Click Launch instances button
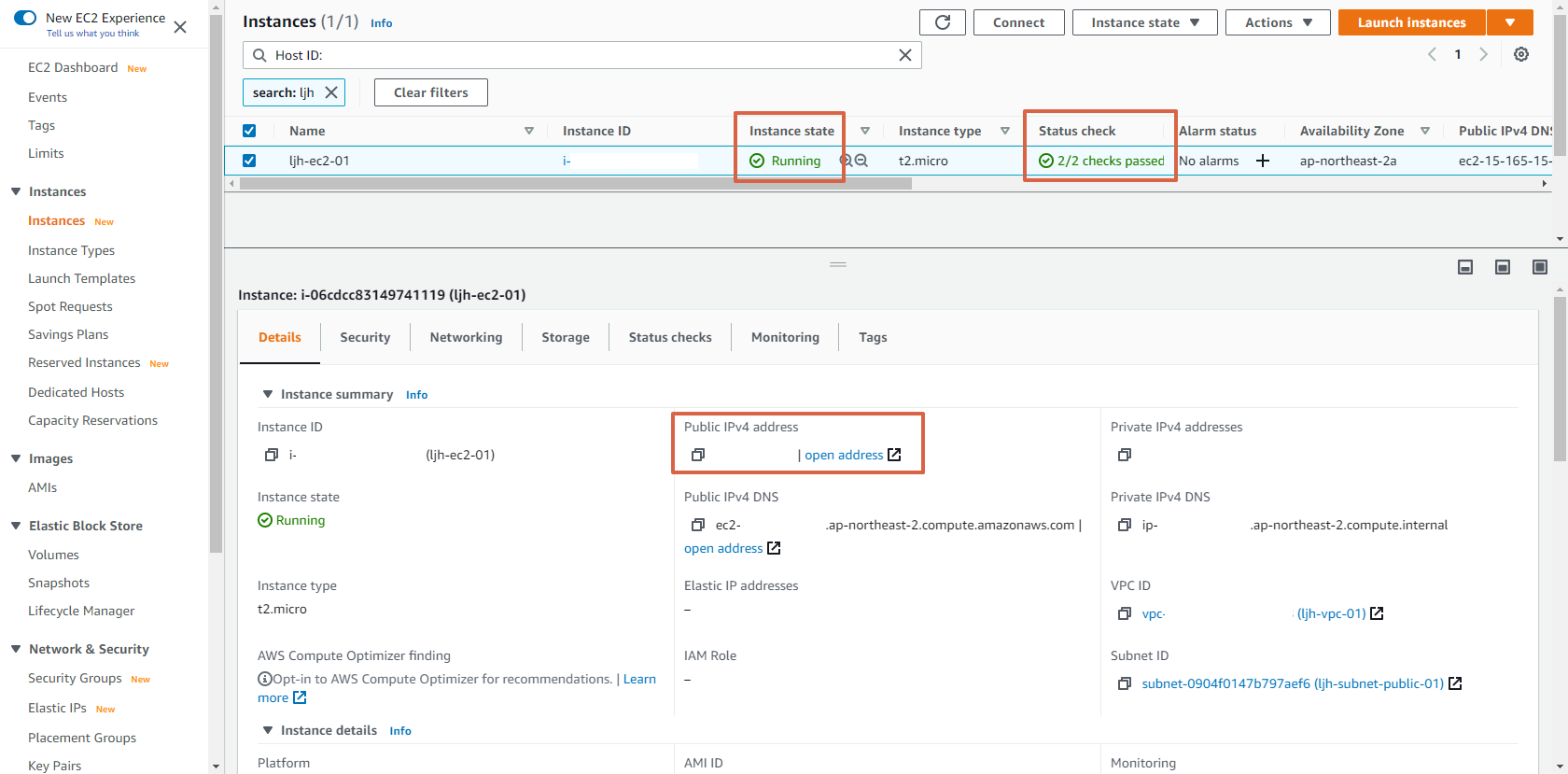Image resolution: width=1568 pixels, height=774 pixels. (x=1411, y=22)
